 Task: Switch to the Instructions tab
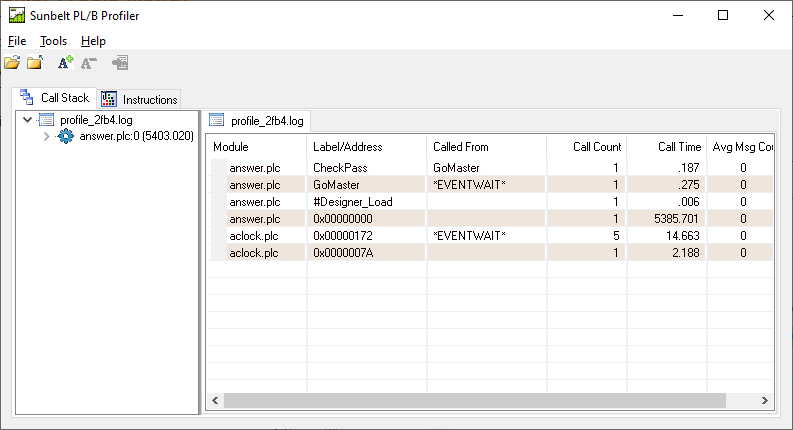point(140,99)
